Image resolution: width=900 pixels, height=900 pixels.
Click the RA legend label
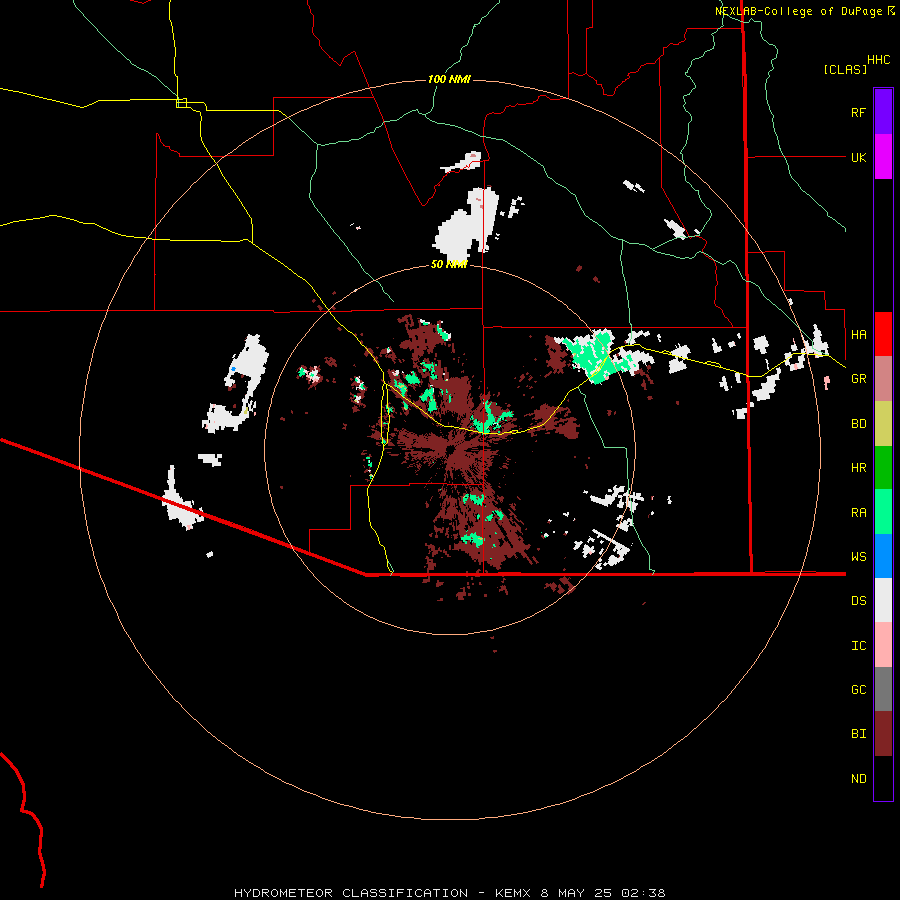coord(858,513)
